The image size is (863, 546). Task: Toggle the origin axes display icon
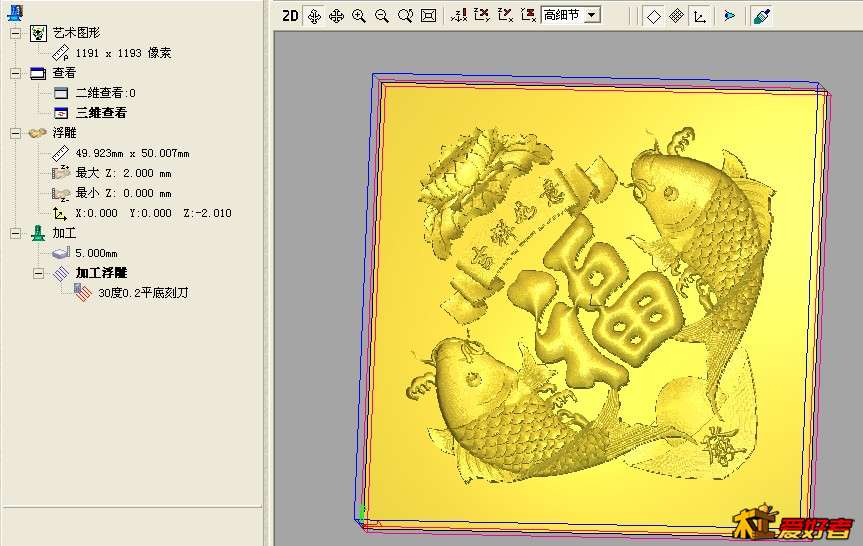pos(700,17)
